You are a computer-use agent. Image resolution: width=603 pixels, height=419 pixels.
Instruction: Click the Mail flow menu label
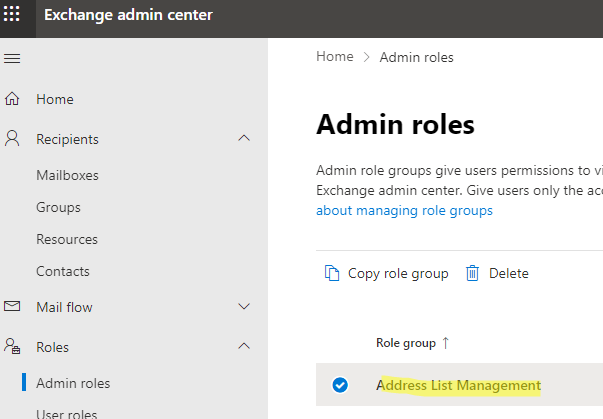(64, 307)
